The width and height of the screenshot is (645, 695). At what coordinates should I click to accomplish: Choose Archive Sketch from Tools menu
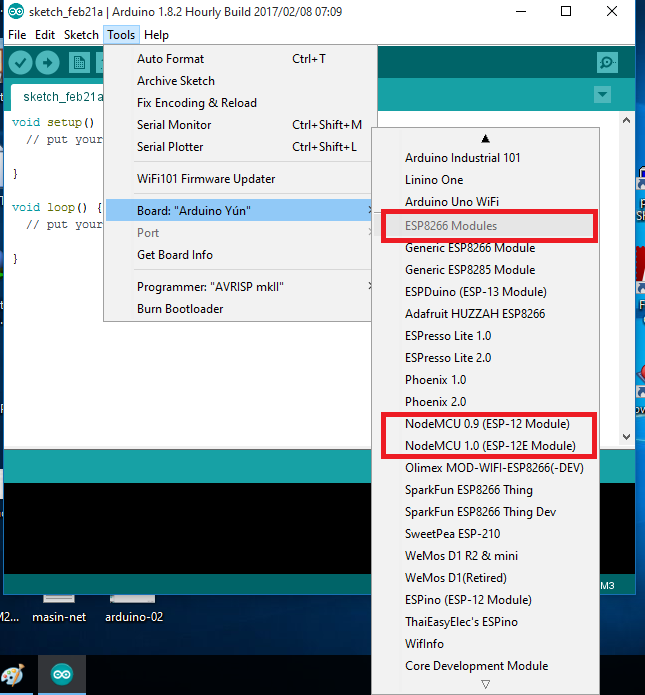238,81
